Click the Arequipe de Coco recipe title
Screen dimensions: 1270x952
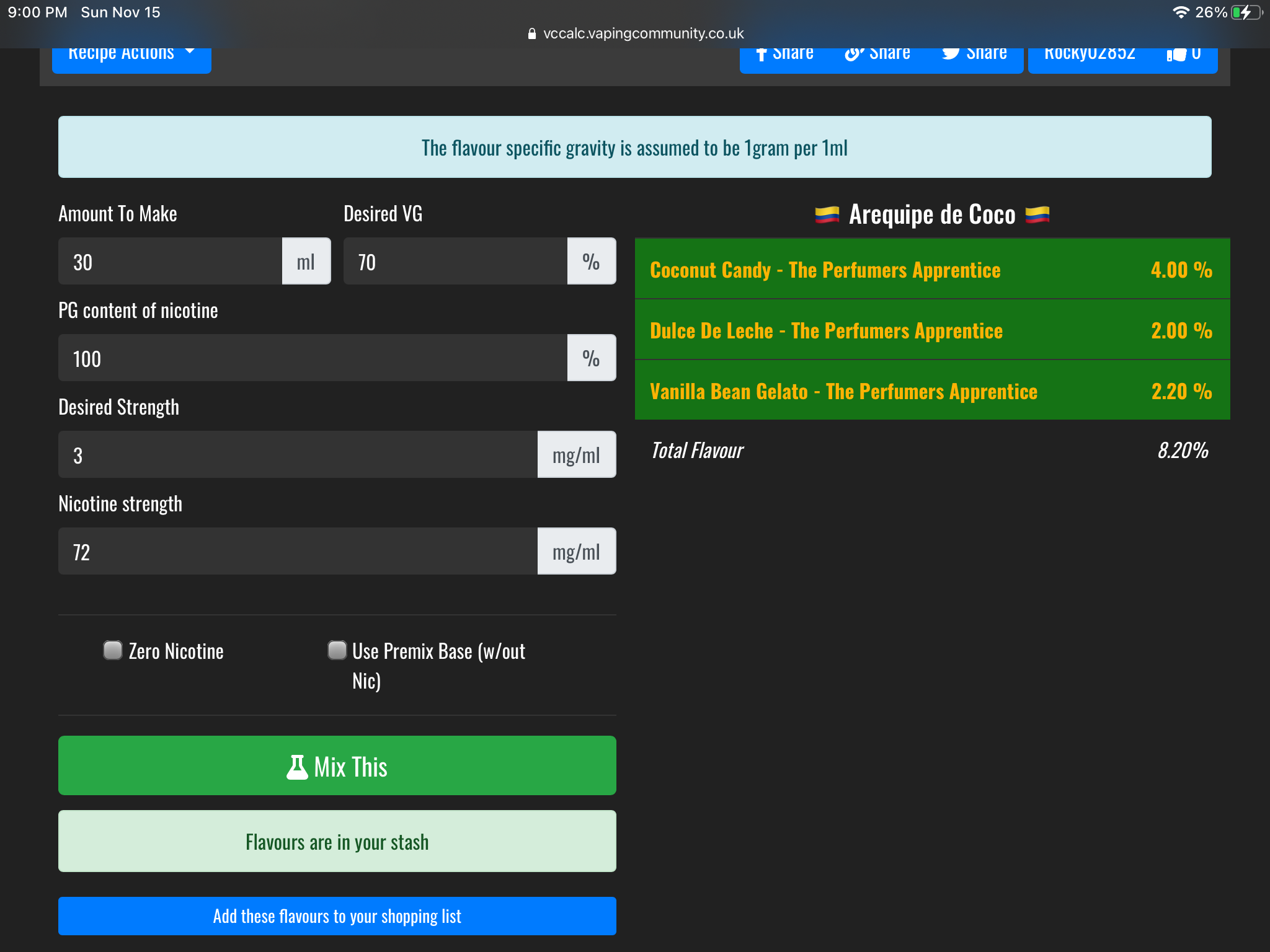932,215
